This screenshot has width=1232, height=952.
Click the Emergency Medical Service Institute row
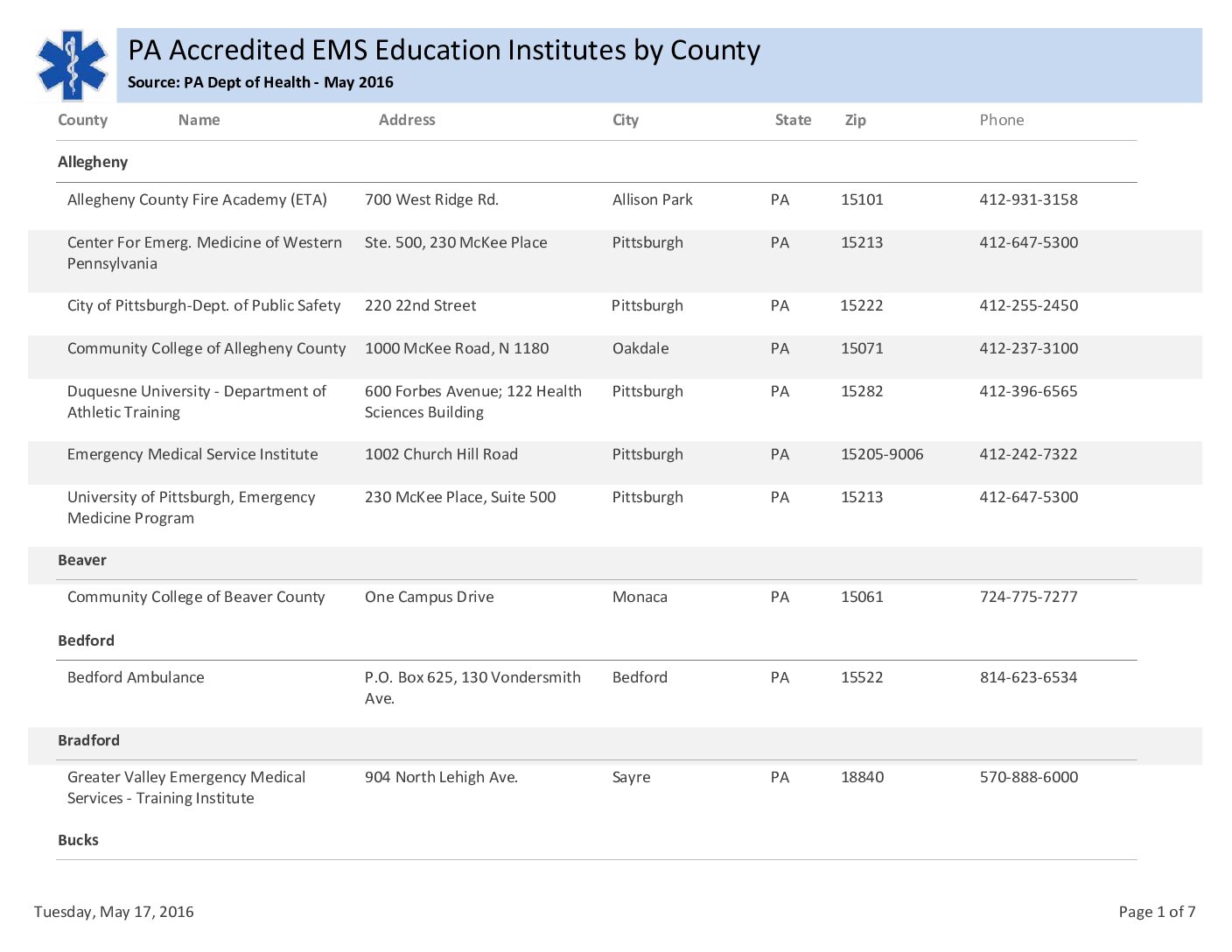(x=192, y=454)
